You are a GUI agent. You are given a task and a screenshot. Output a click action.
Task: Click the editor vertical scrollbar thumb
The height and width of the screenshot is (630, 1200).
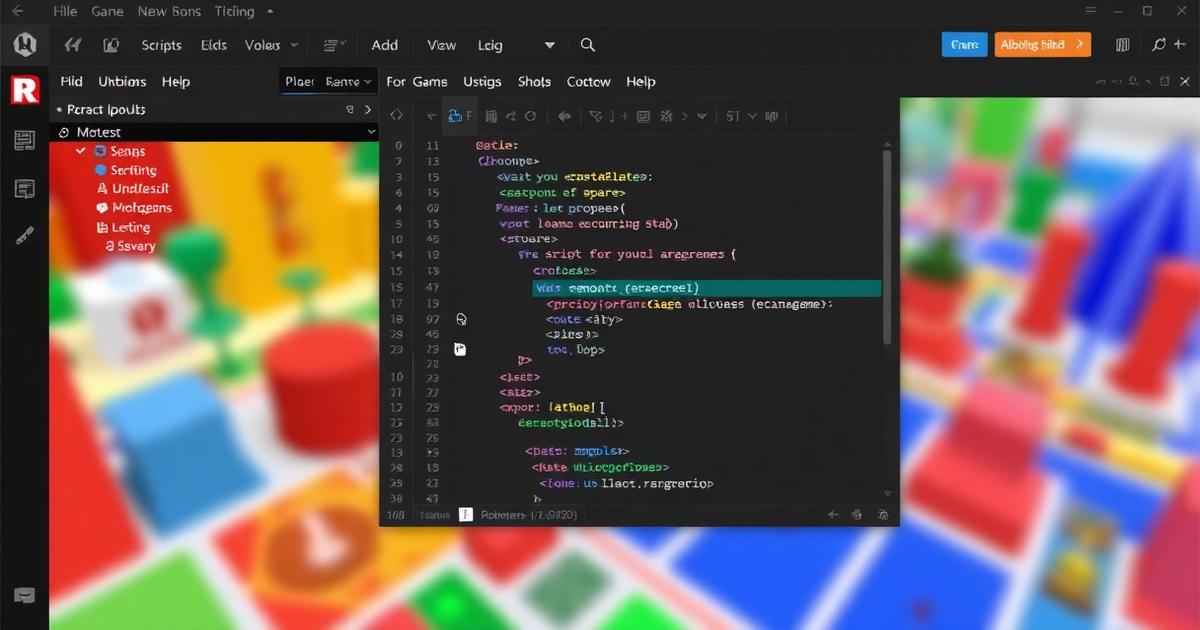coord(886,247)
